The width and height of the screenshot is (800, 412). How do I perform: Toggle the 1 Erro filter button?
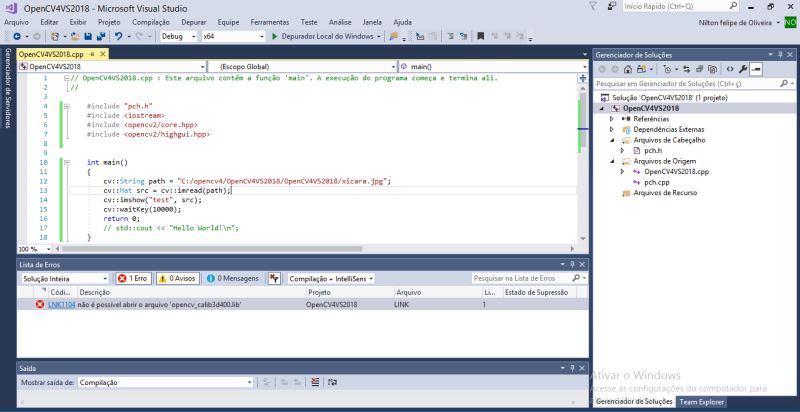click(x=133, y=278)
